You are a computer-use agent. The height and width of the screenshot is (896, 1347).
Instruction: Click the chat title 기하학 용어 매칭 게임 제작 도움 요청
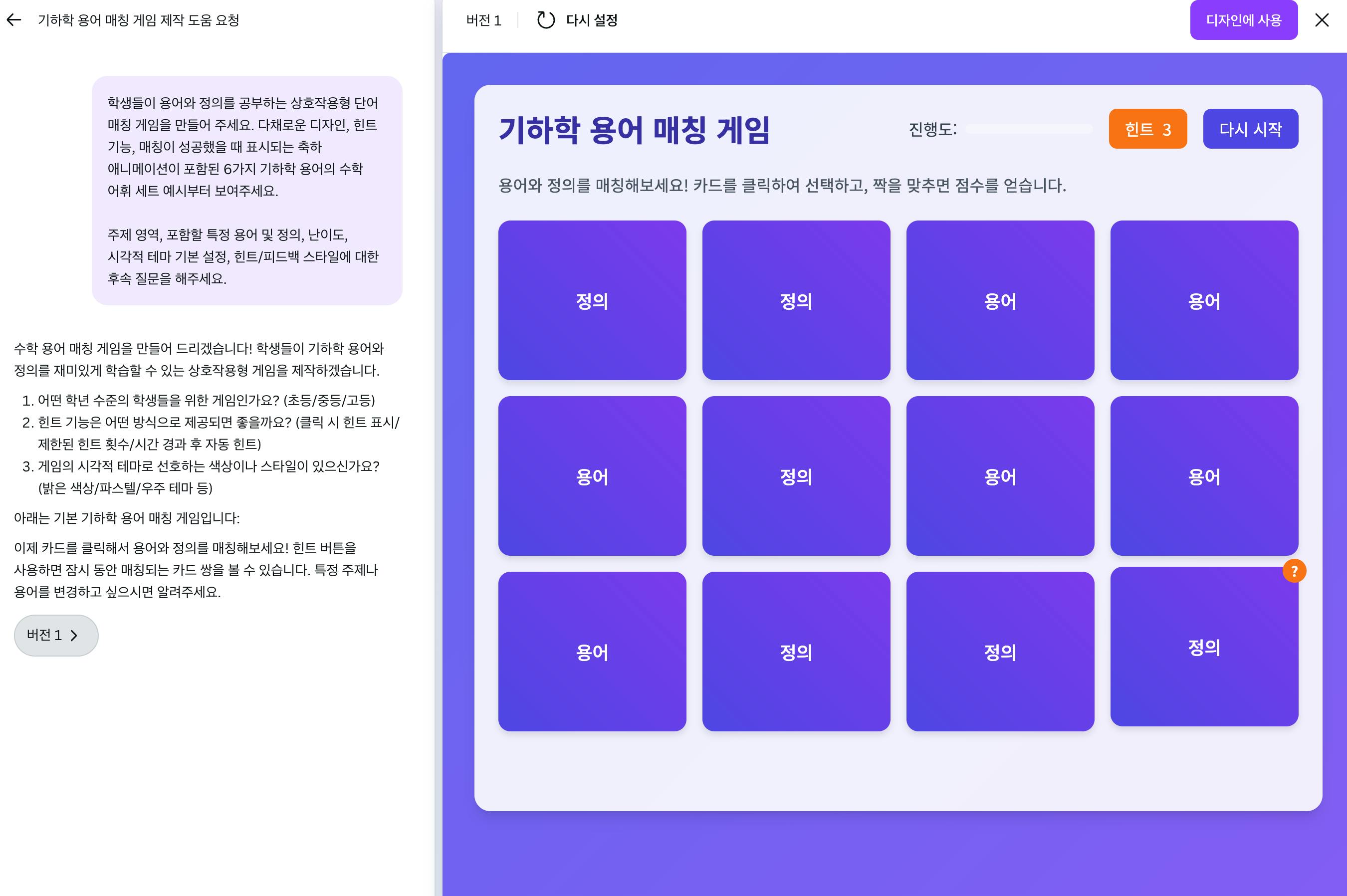tap(138, 20)
